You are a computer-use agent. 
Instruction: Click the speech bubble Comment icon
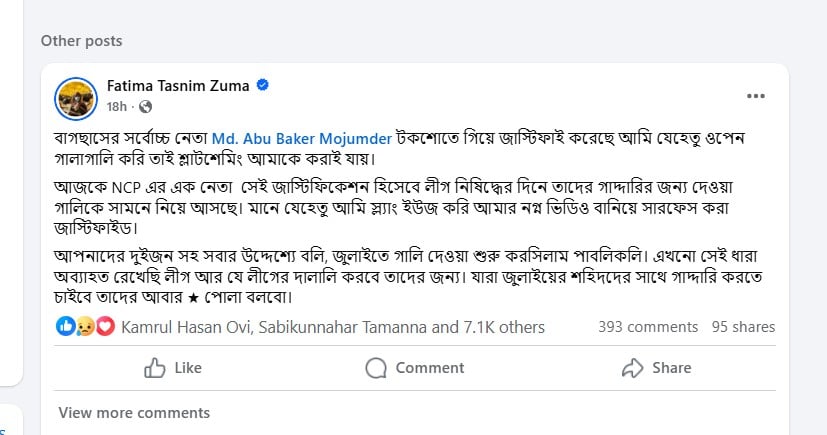pyautogui.click(x=376, y=368)
